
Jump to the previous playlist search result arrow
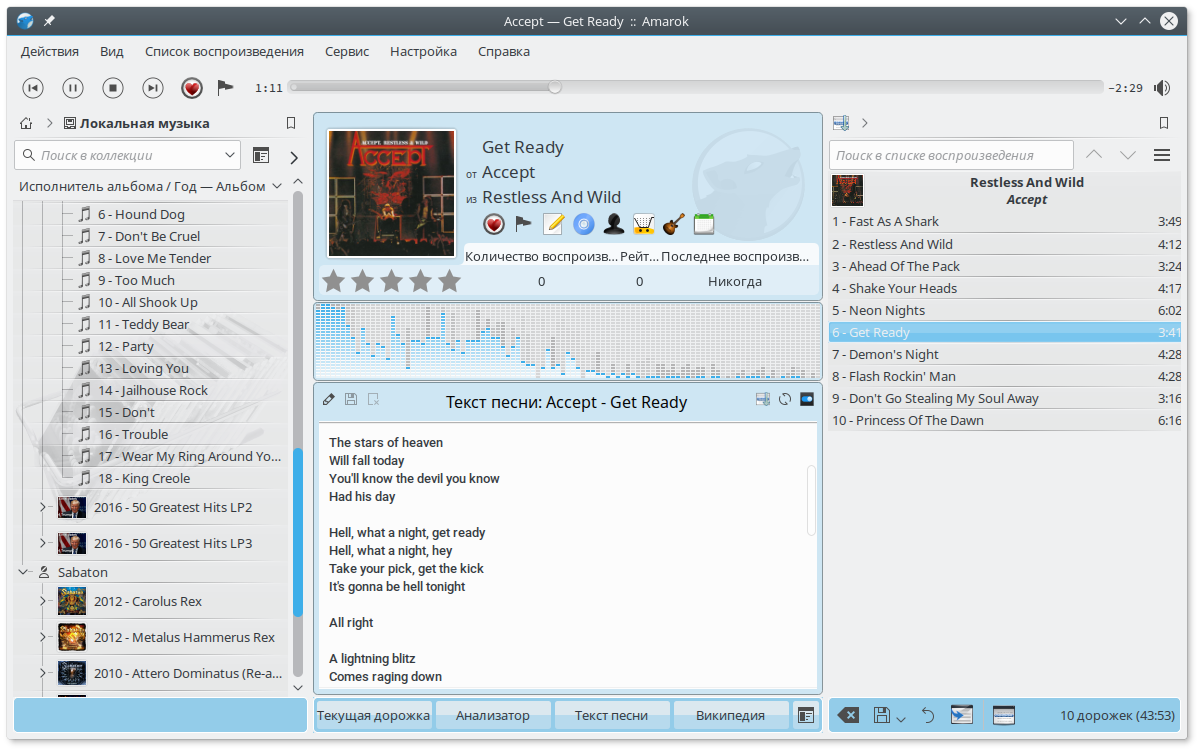[x=1094, y=155]
